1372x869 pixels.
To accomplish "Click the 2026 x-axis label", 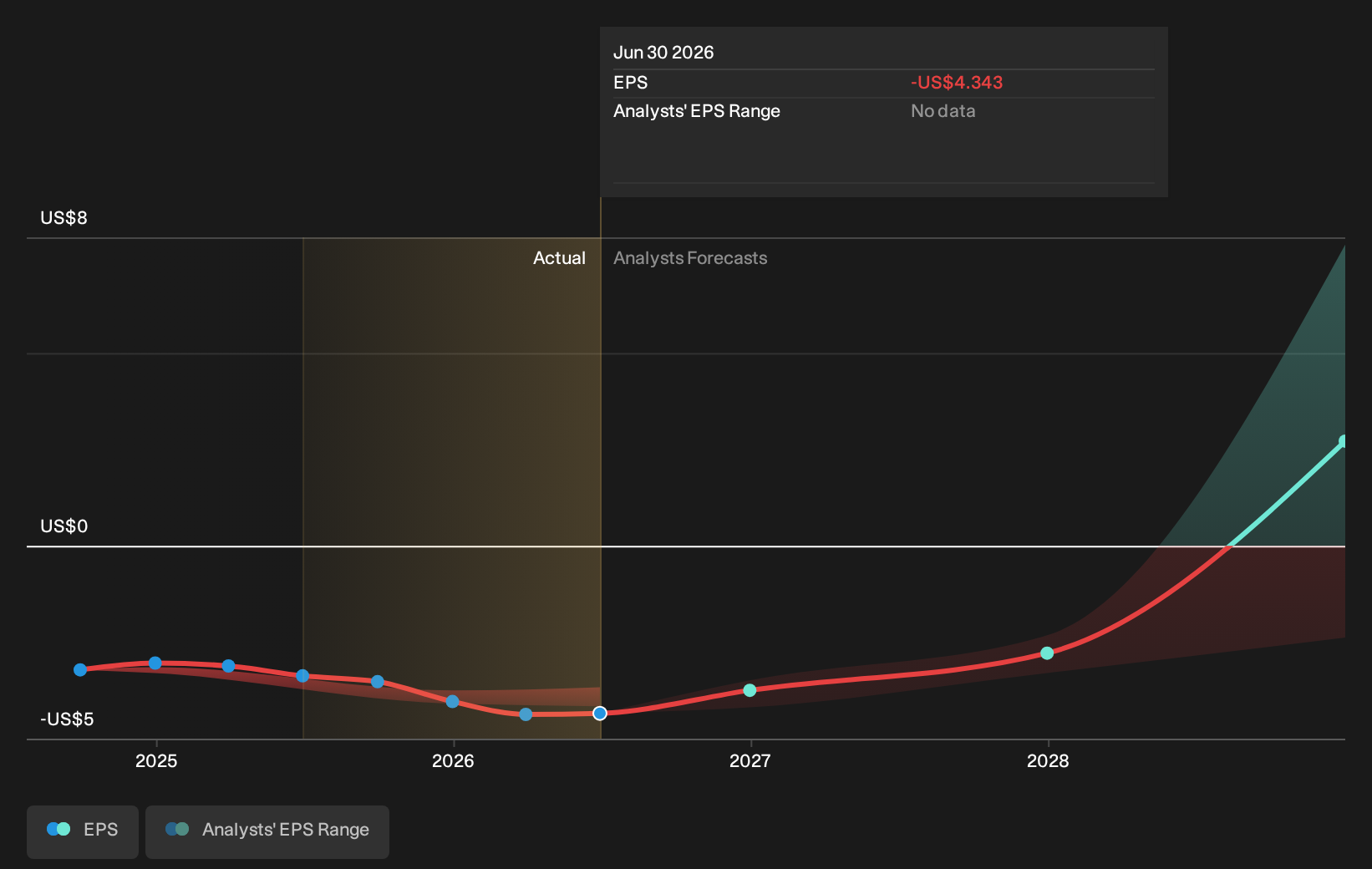I will coord(453,760).
